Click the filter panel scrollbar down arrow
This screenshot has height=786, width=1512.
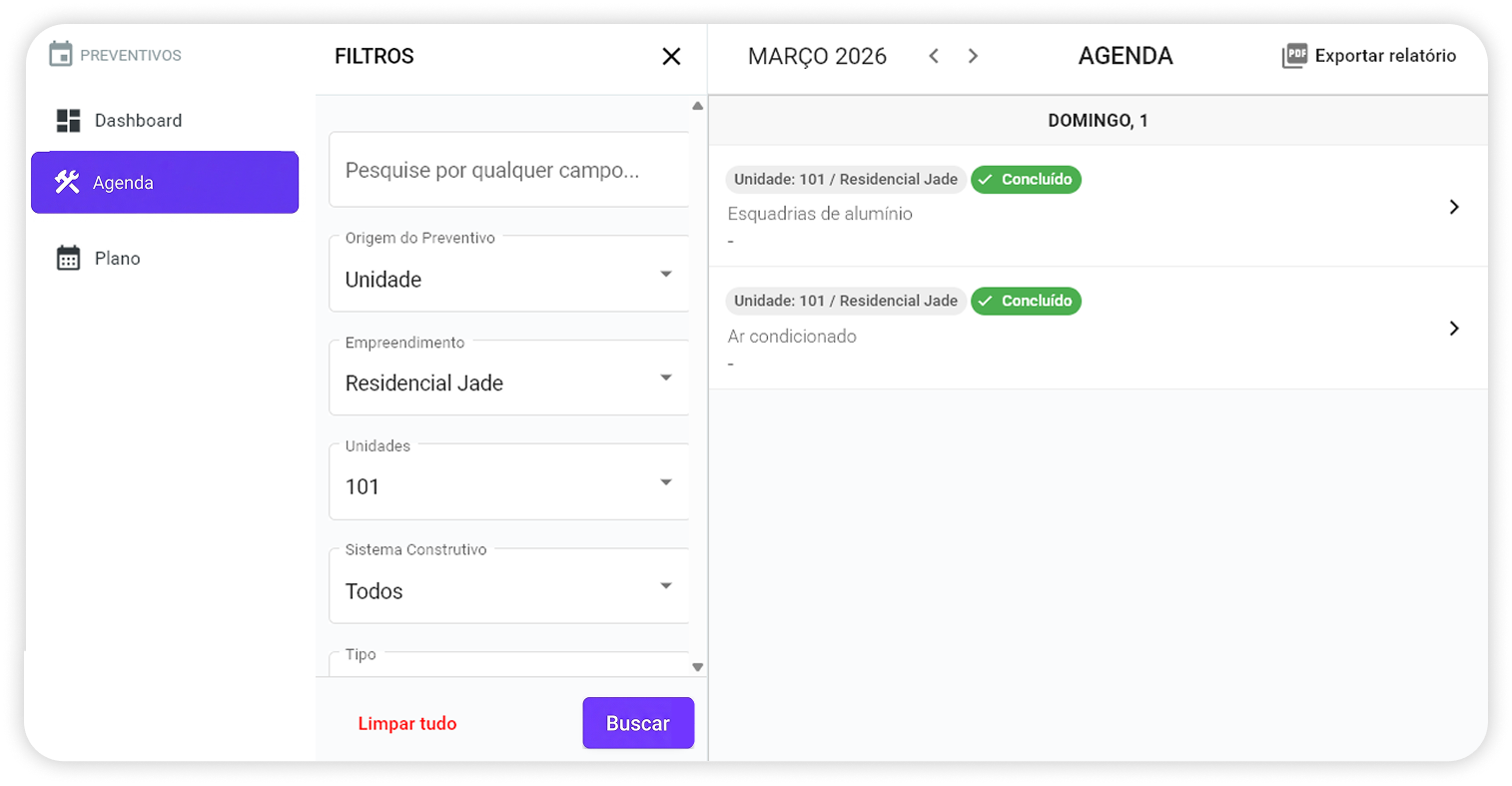pos(697,666)
